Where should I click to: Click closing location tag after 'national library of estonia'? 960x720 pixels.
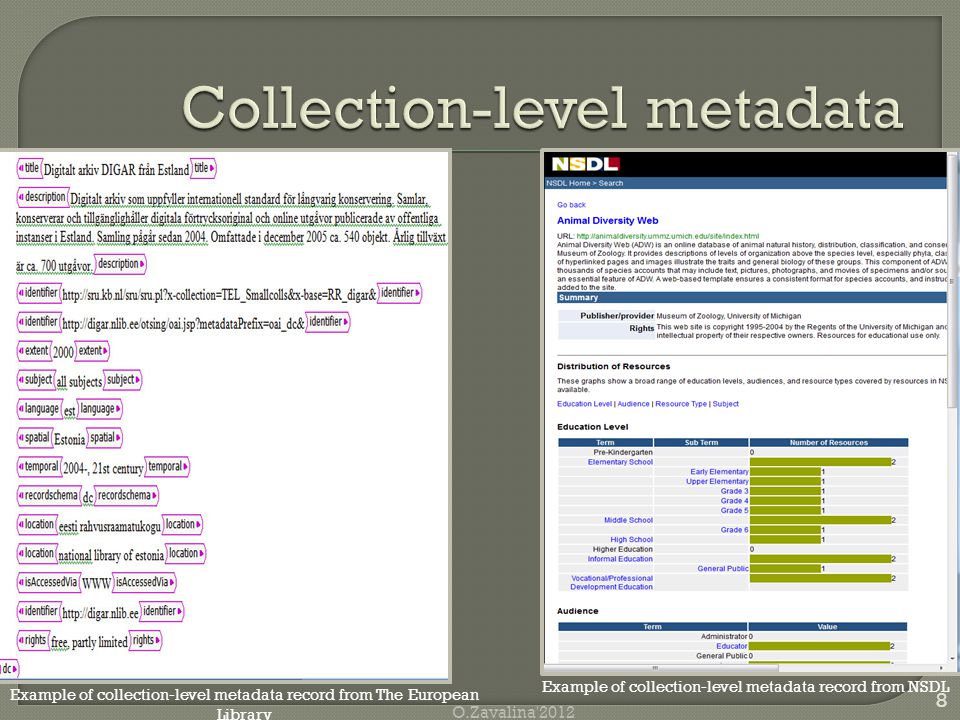coord(186,553)
